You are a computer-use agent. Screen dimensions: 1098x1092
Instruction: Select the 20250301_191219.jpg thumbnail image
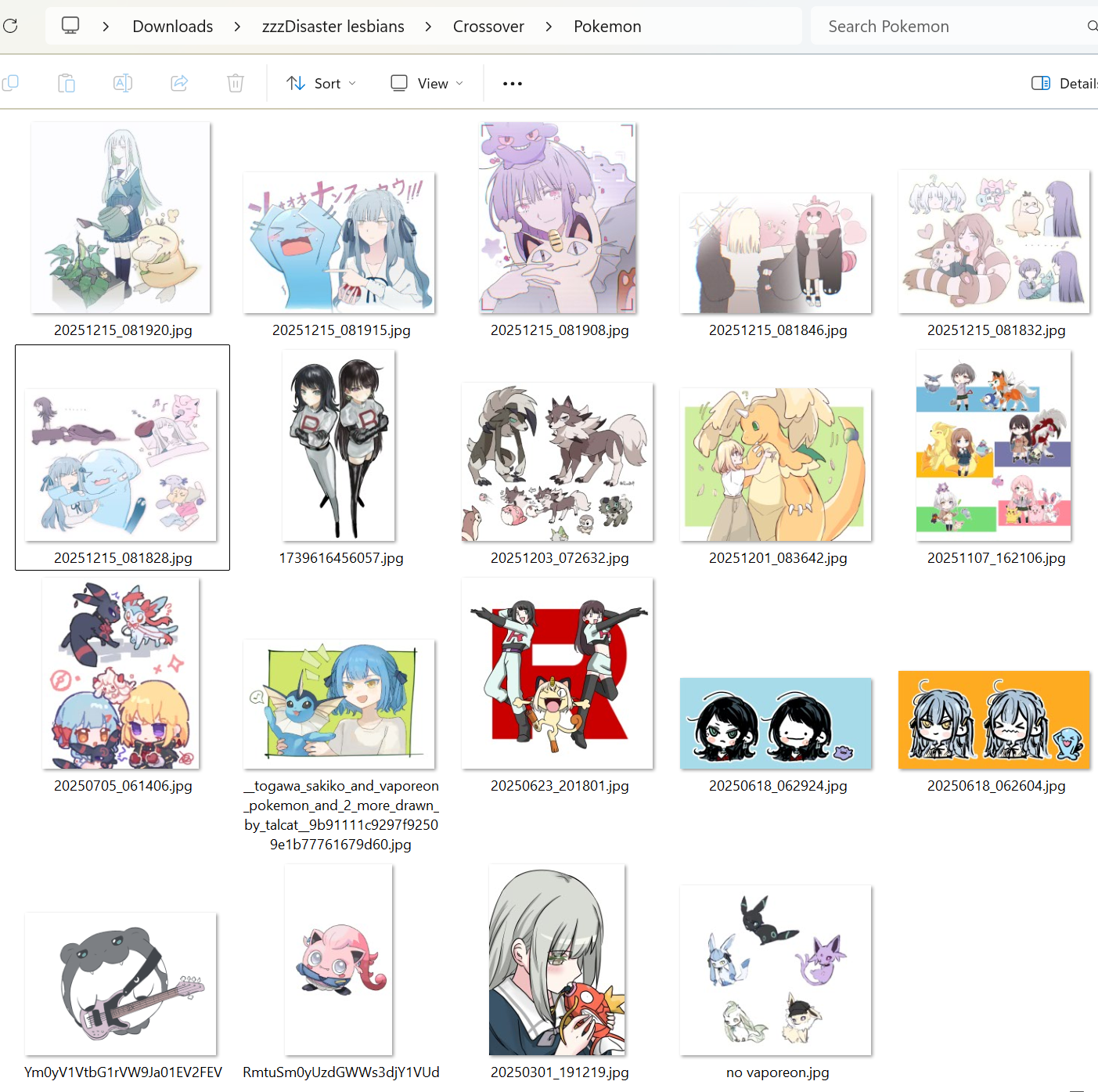click(x=557, y=960)
